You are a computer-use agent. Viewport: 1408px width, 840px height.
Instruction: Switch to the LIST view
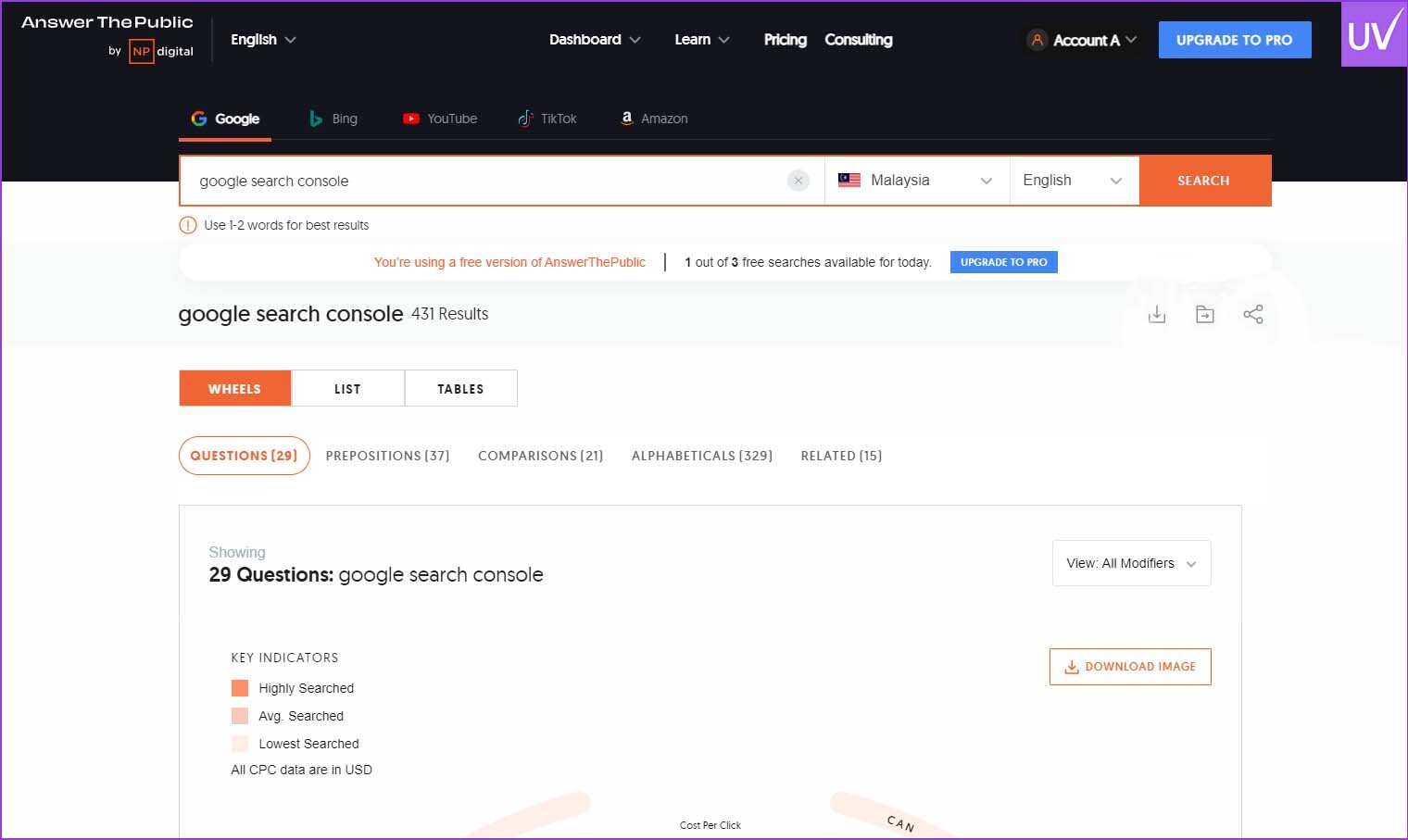click(x=348, y=388)
